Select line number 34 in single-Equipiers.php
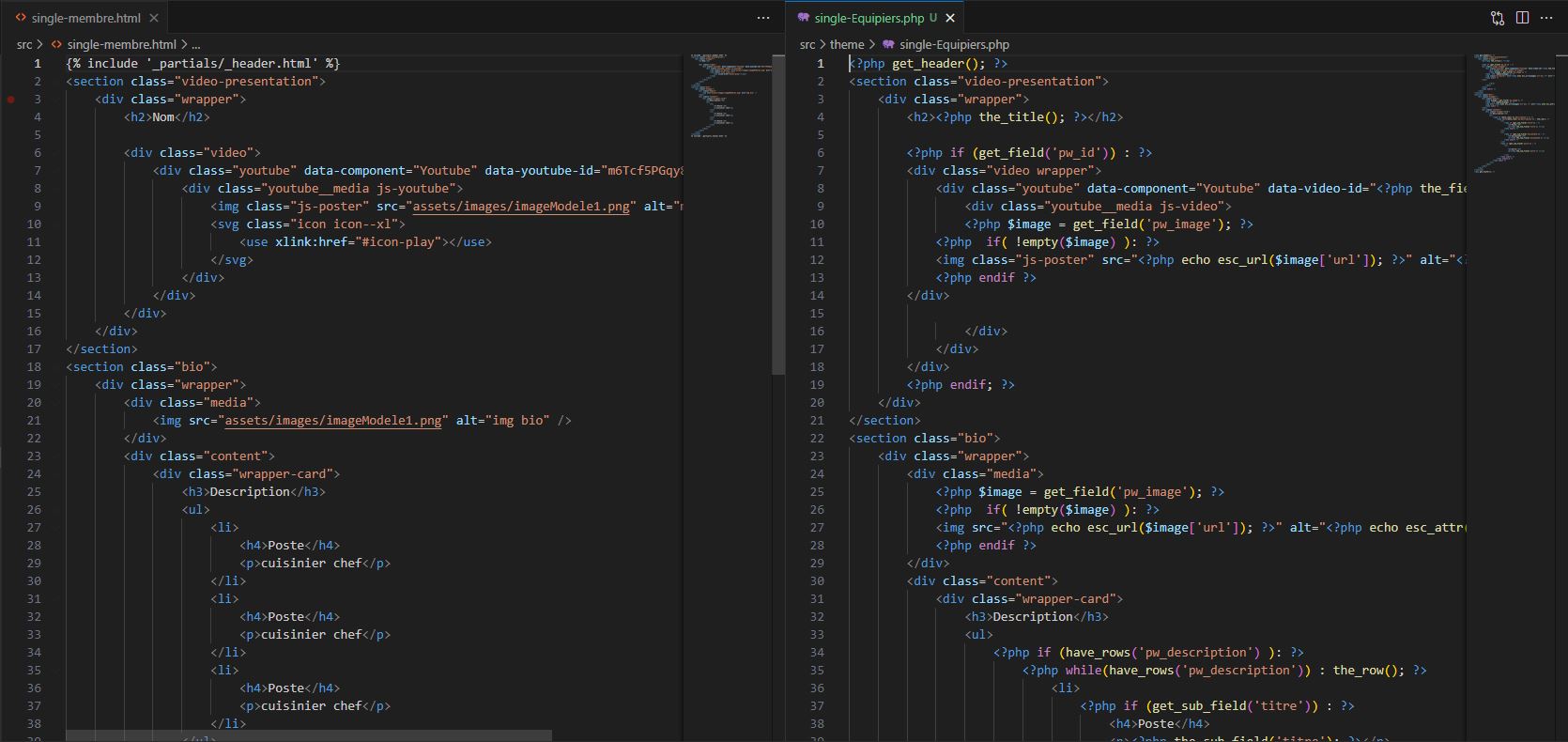Image resolution: width=1568 pixels, height=742 pixels. [817, 652]
